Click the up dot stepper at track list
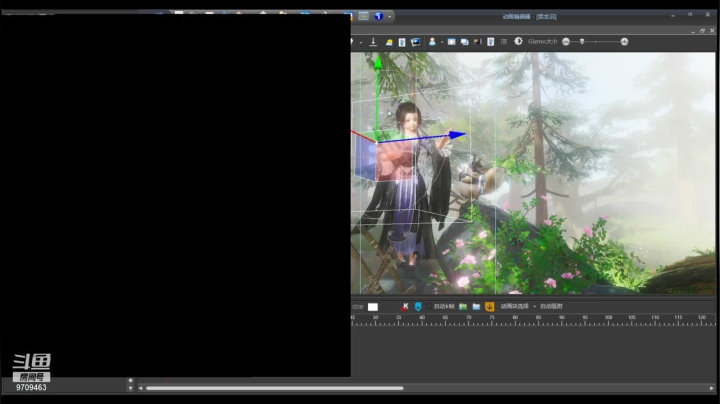Image resolution: width=720 pixels, height=404 pixels. pos(130,381)
